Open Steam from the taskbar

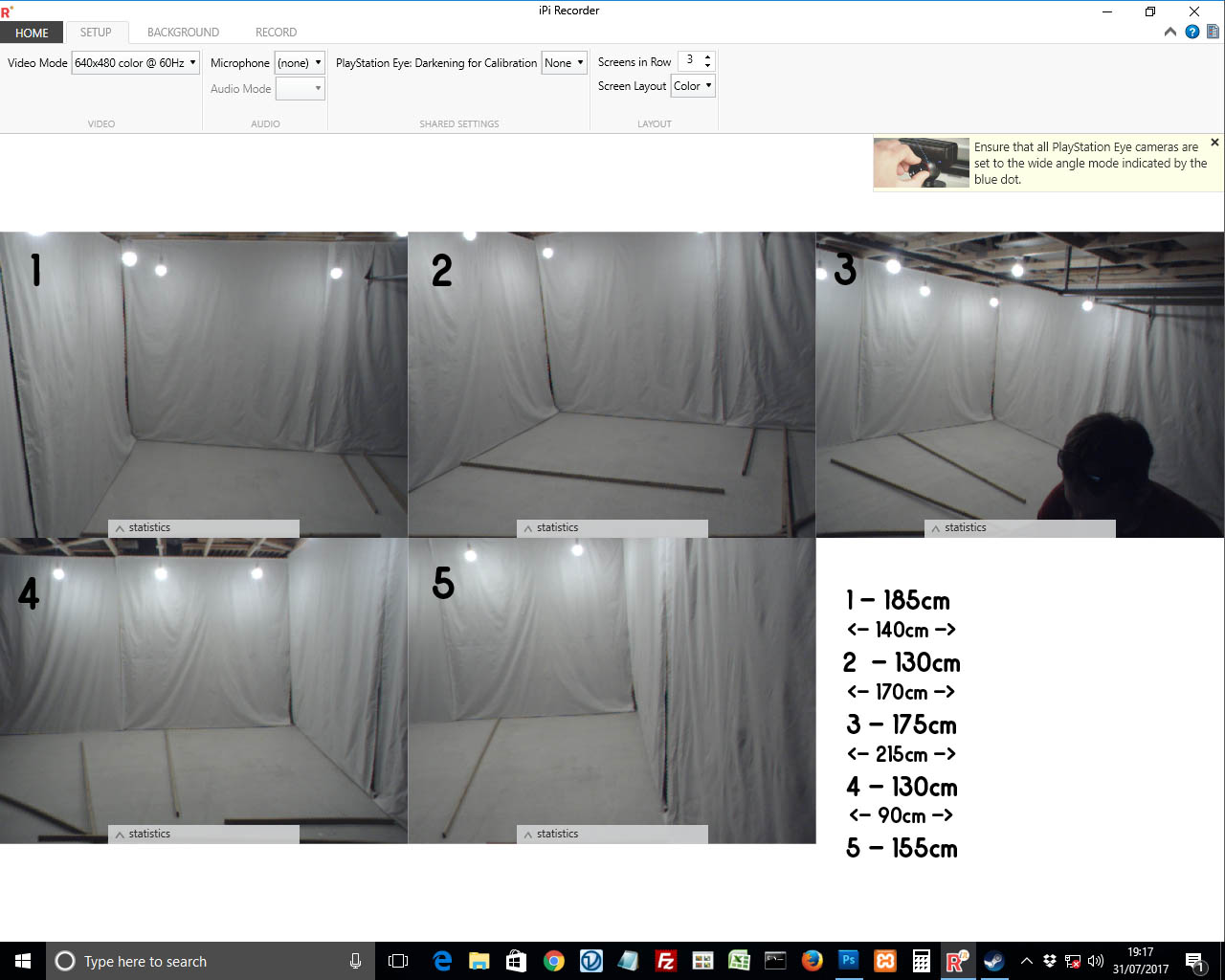click(x=993, y=961)
